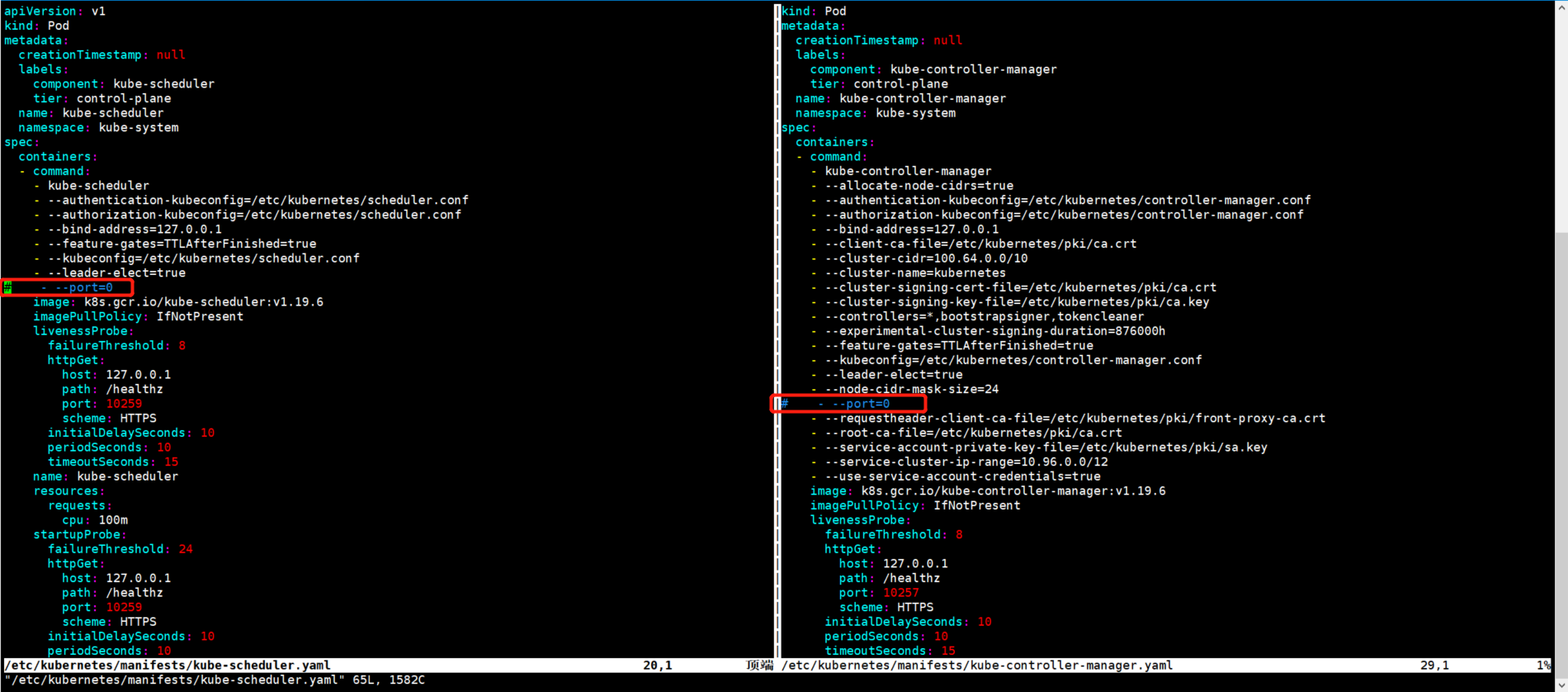Click 'failureThreshold: 24' under startupProbe
Viewport: 1568px width, 692px height.
point(120,549)
